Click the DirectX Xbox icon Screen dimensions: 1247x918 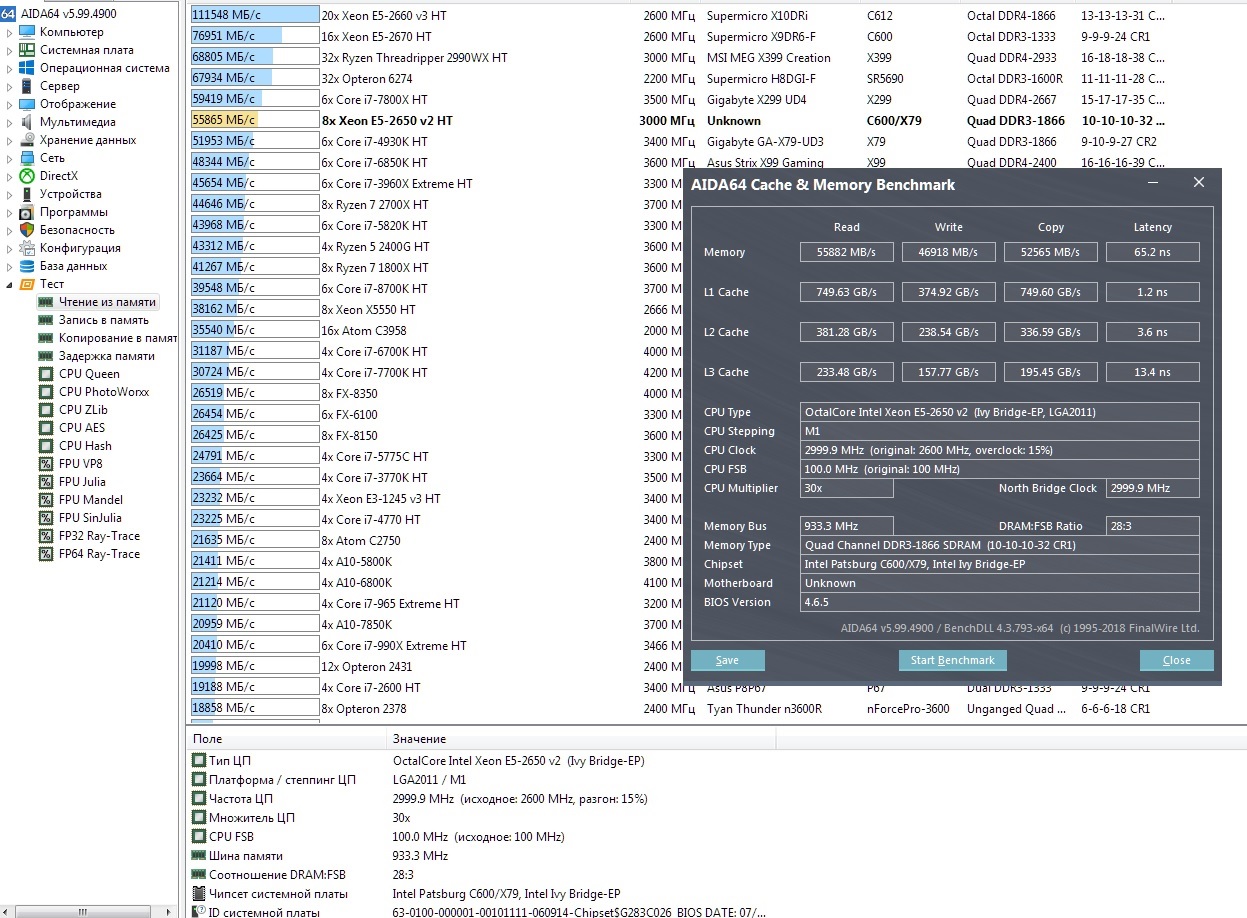[x=27, y=176]
